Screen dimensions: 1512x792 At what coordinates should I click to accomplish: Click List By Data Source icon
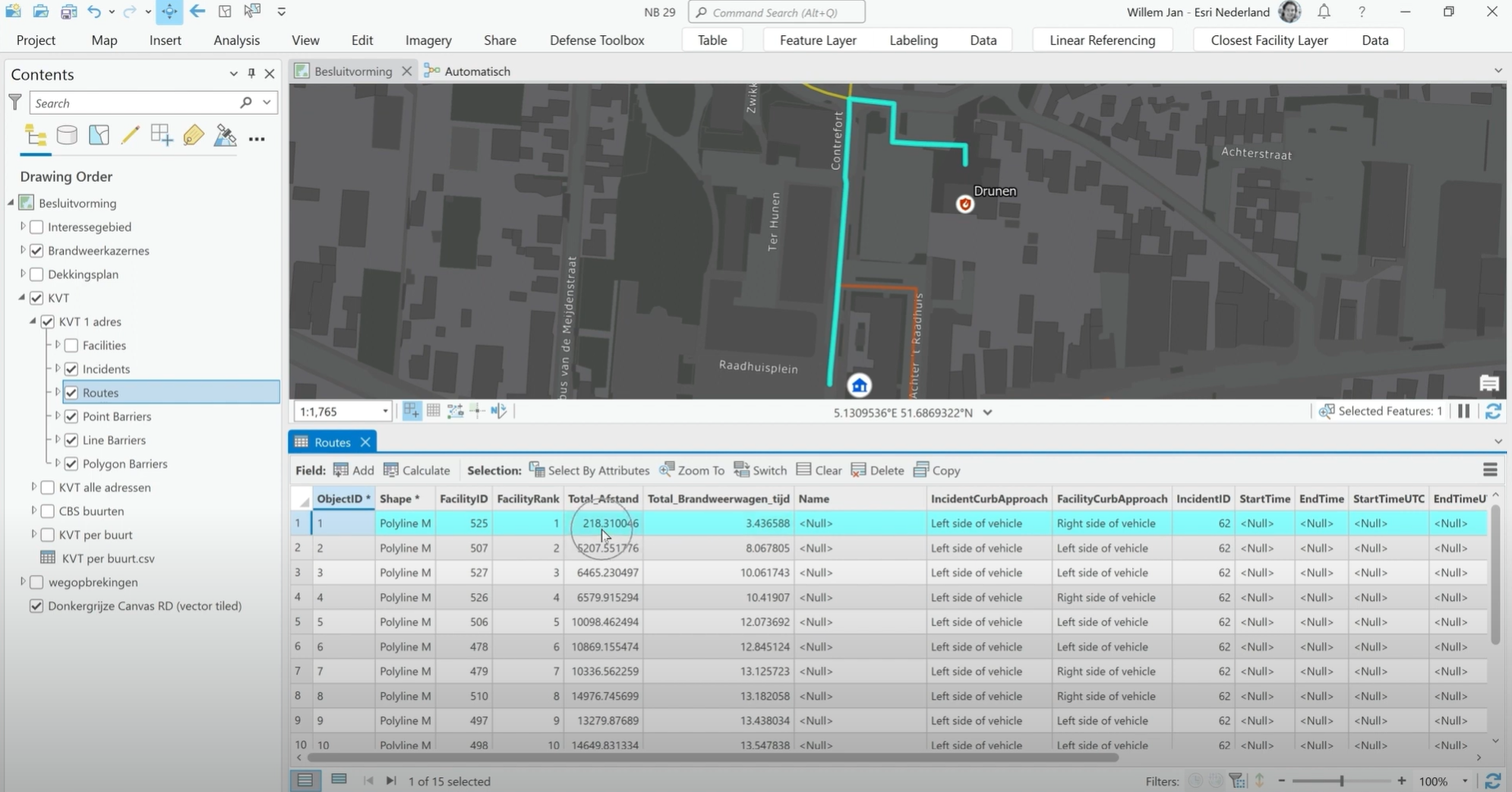pyautogui.click(x=67, y=135)
